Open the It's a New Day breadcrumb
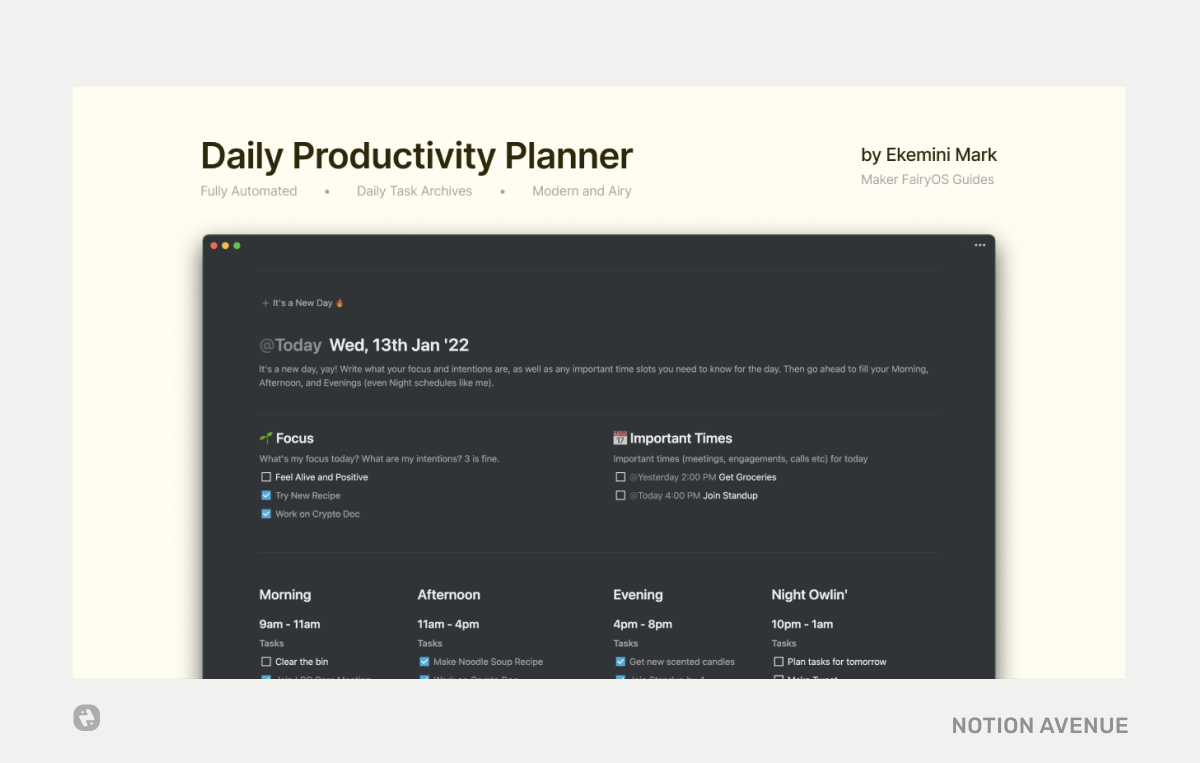The width and height of the screenshot is (1200, 763). (305, 302)
